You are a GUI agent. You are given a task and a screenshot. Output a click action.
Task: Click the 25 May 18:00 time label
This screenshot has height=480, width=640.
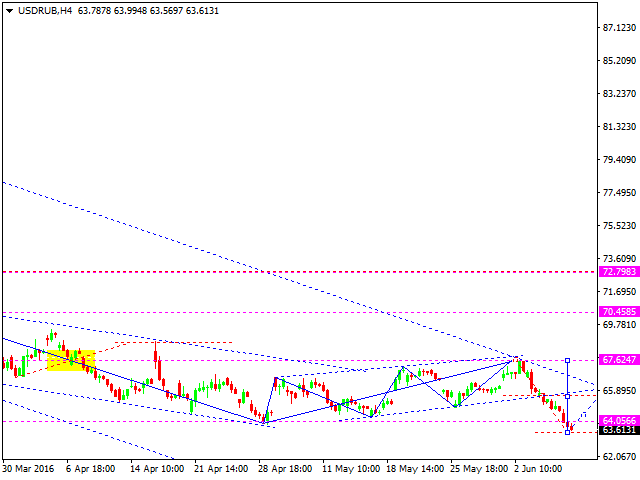[x=479, y=469]
